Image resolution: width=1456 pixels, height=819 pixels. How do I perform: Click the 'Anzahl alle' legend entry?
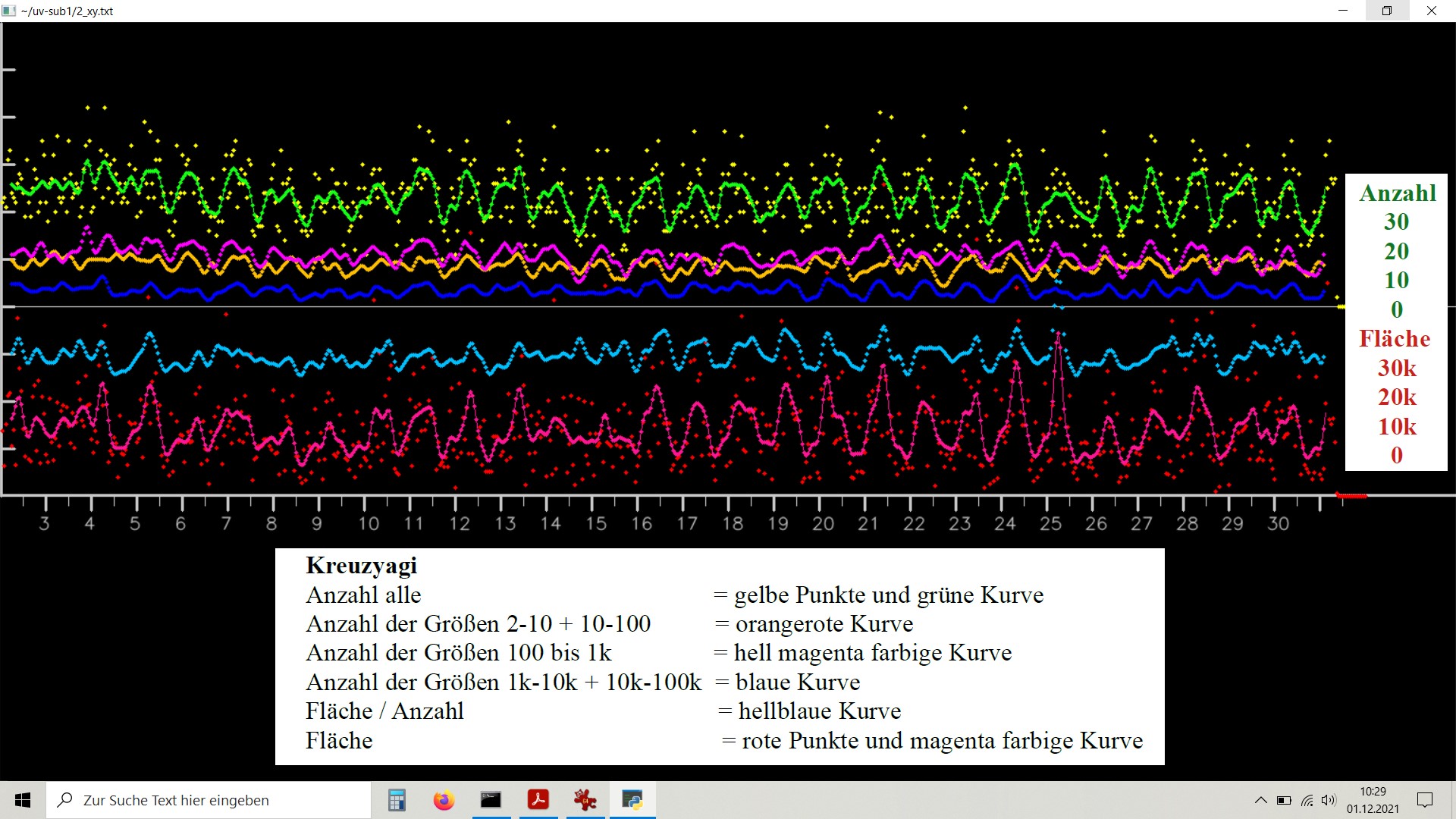(363, 595)
